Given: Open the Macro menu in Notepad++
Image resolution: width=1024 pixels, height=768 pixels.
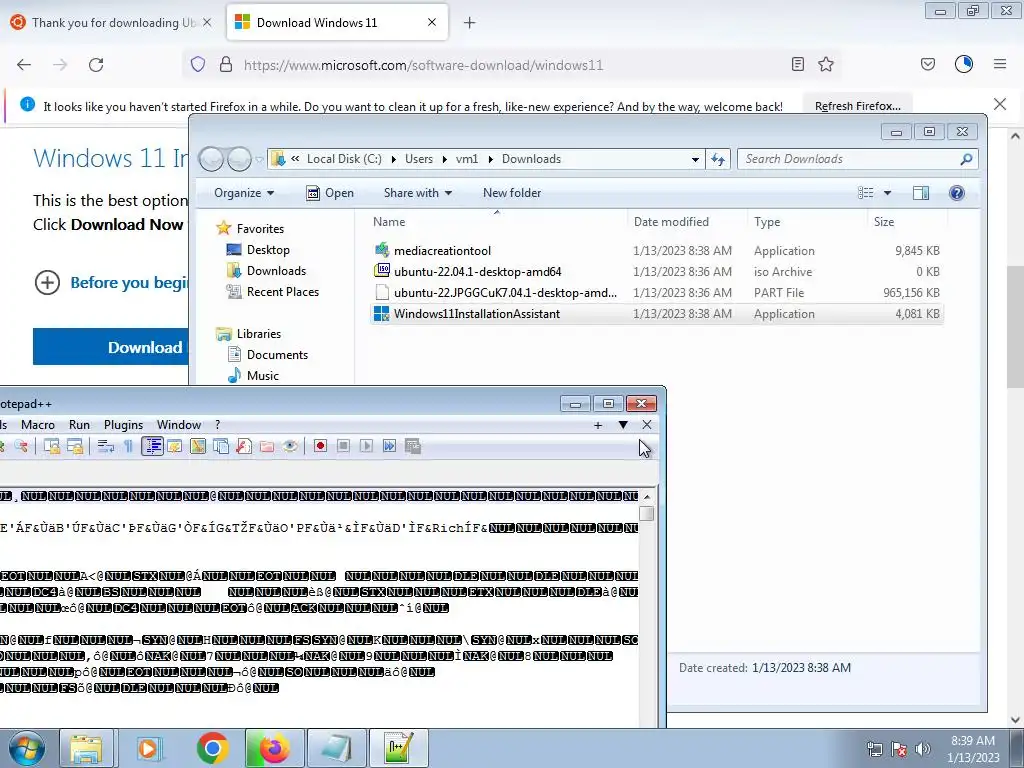Looking at the screenshot, I should point(38,424).
